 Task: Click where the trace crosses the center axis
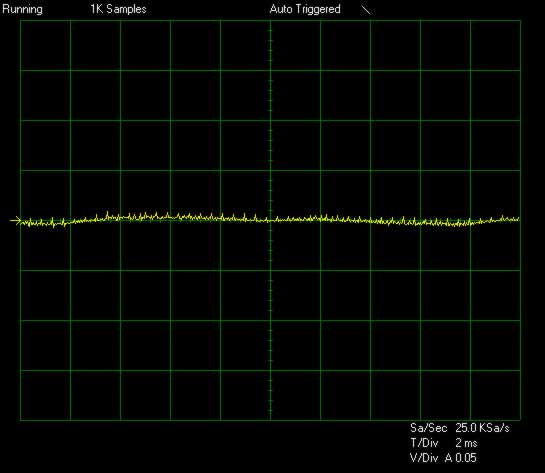coord(270,220)
